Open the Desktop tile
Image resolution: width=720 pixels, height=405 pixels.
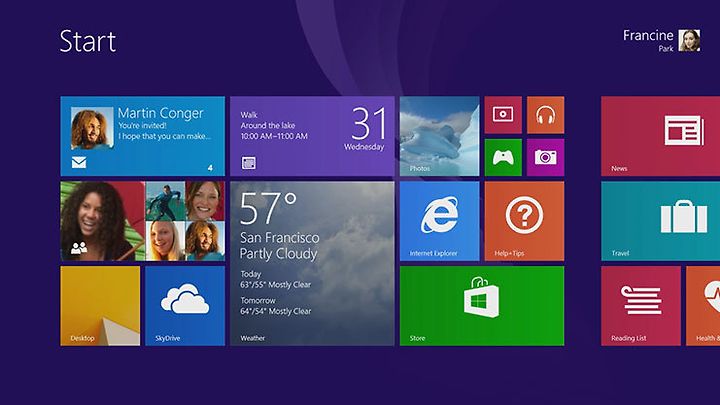(x=100, y=306)
